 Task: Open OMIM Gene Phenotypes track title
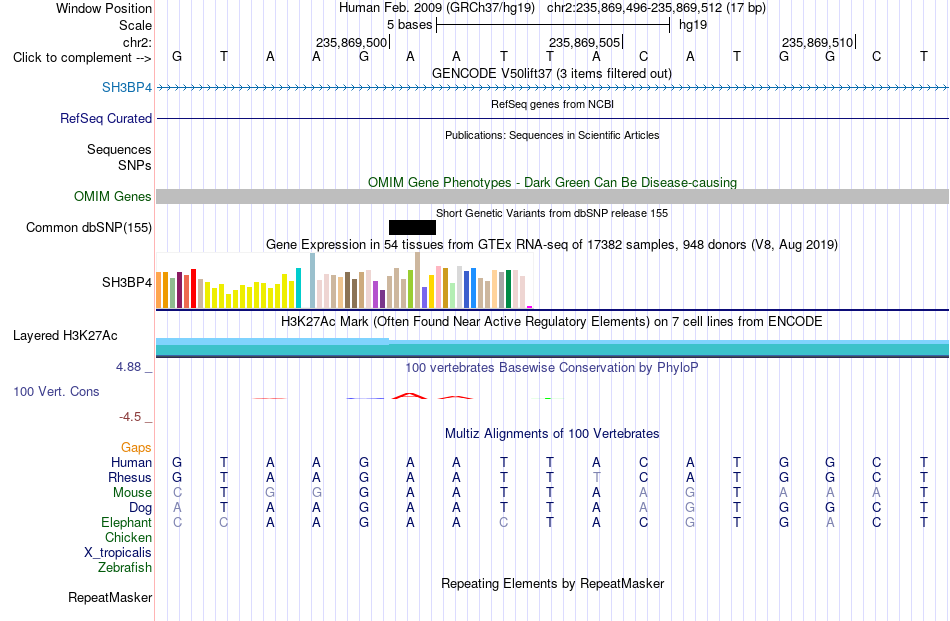tap(552, 182)
